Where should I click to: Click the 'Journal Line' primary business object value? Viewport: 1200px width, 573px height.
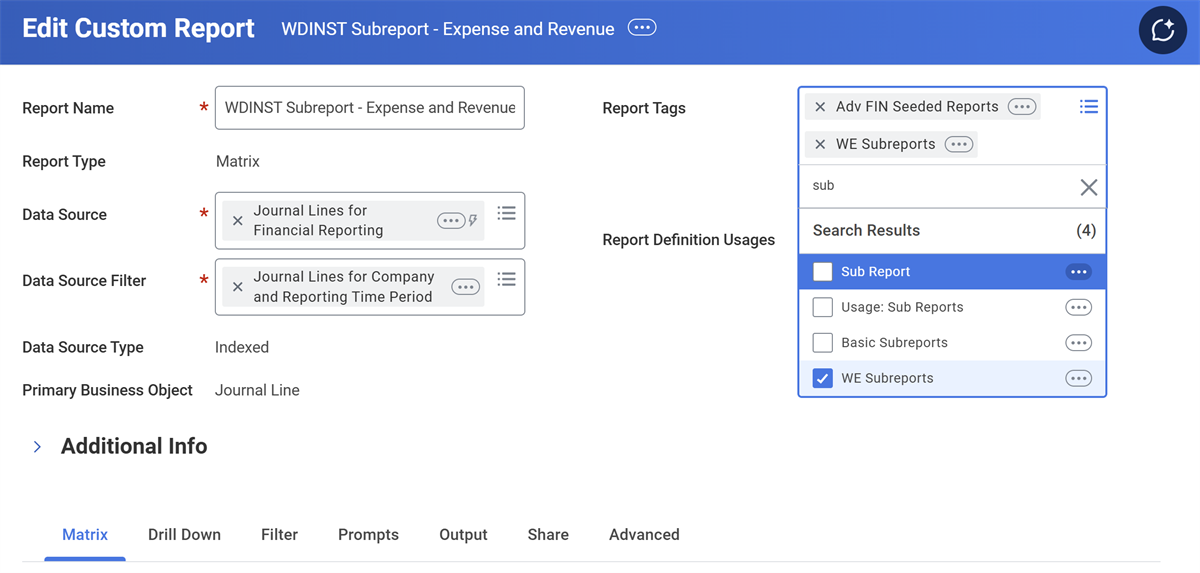pos(257,390)
